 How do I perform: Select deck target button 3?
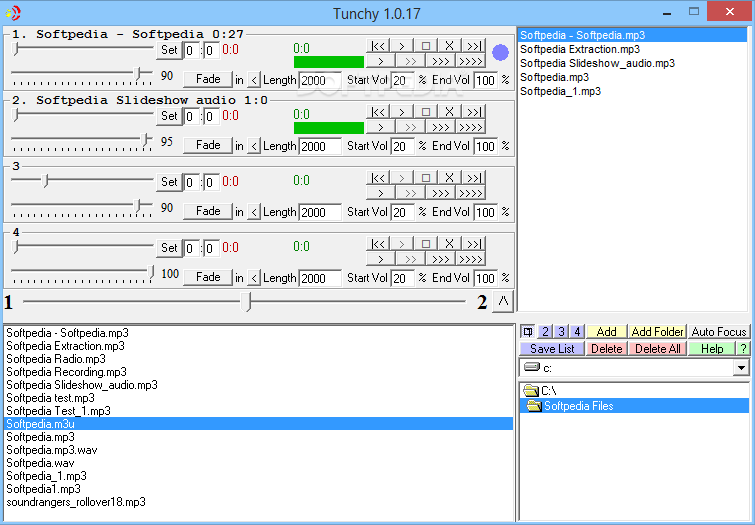tap(561, 331)
